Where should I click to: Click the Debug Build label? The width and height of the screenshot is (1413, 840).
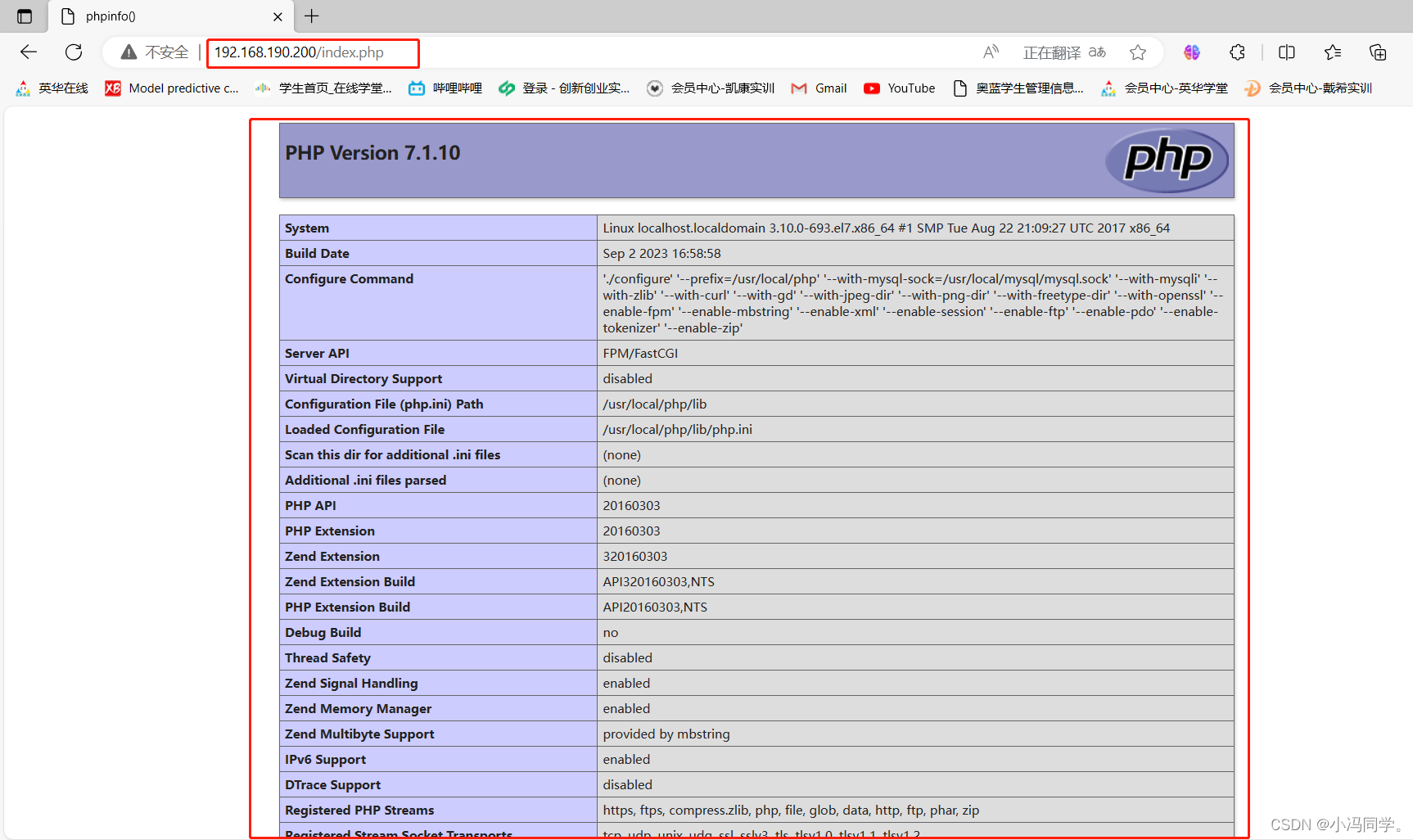click(x=323, y=632)
